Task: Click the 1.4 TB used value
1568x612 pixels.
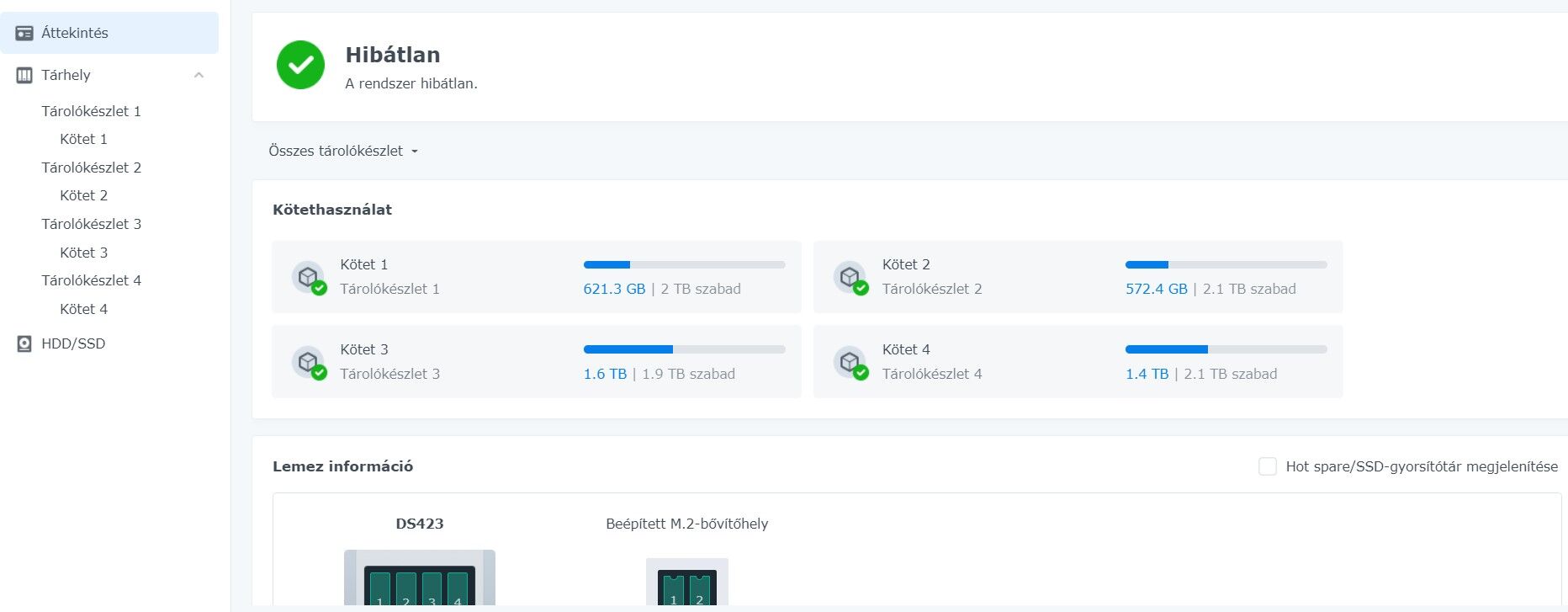Action: point(1147,374)
